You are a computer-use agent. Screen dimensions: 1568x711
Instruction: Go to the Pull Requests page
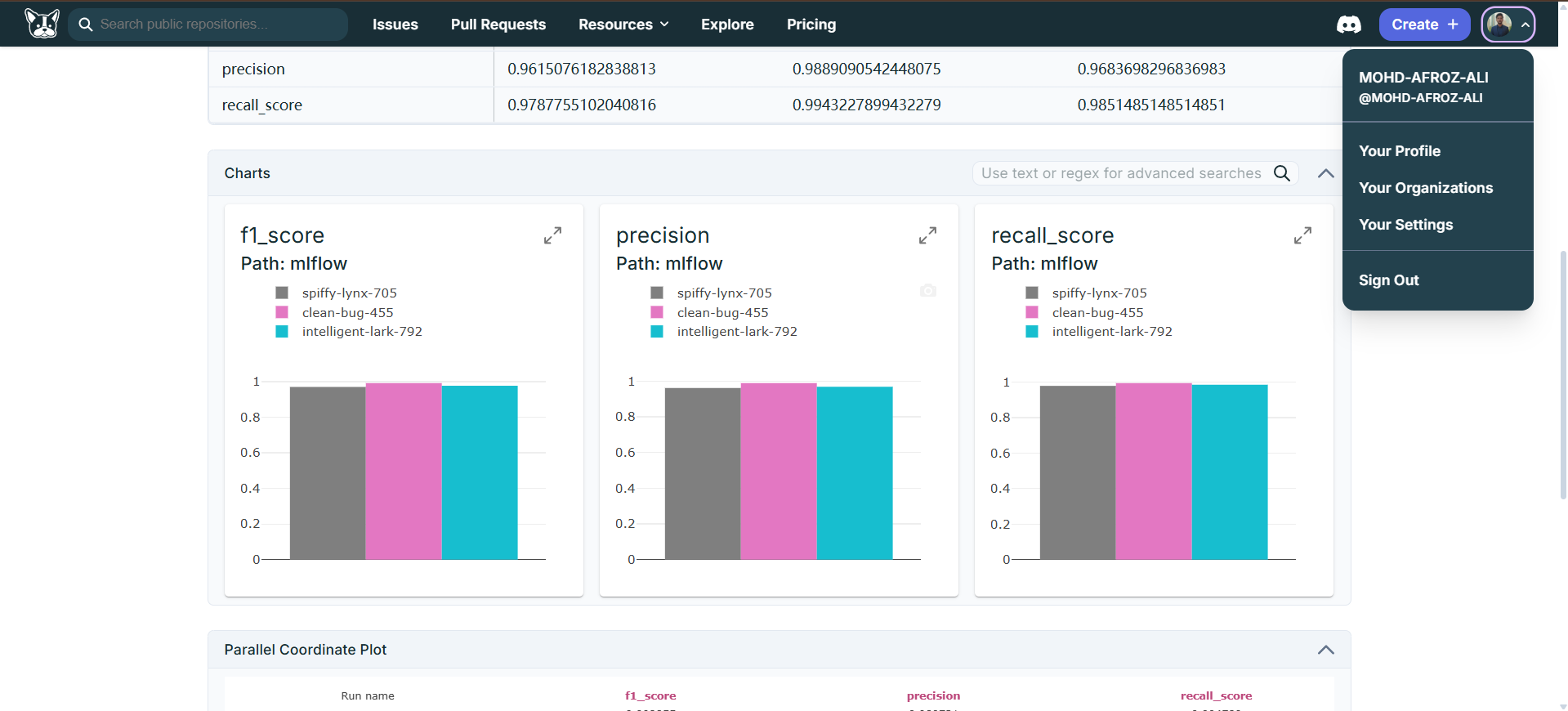point(498,25)
